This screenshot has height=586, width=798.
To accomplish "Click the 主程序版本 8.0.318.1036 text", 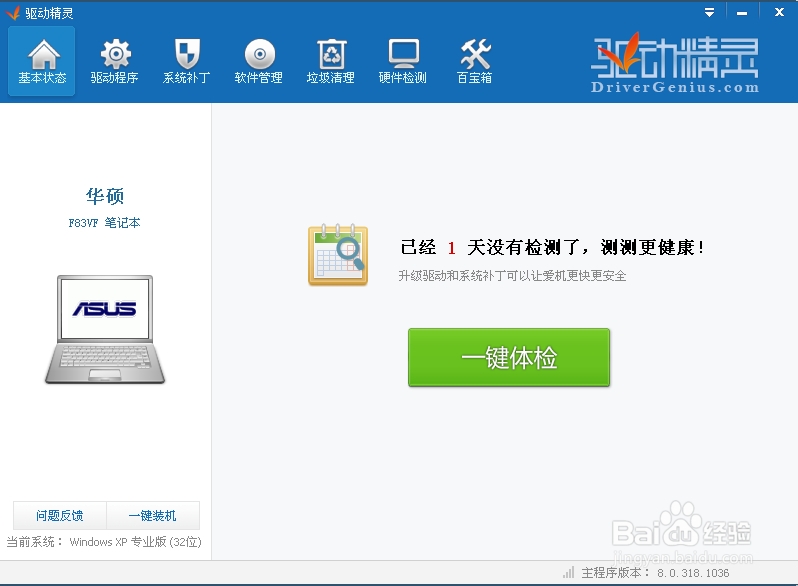I will 656,573.
